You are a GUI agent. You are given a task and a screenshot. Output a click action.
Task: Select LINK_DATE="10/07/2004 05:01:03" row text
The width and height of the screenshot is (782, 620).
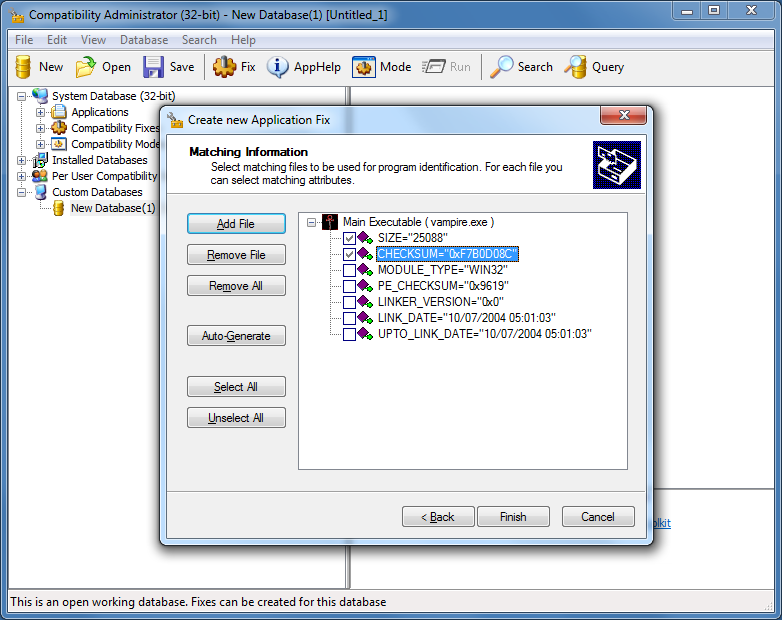pyautogui.click(x=466, y=318)
